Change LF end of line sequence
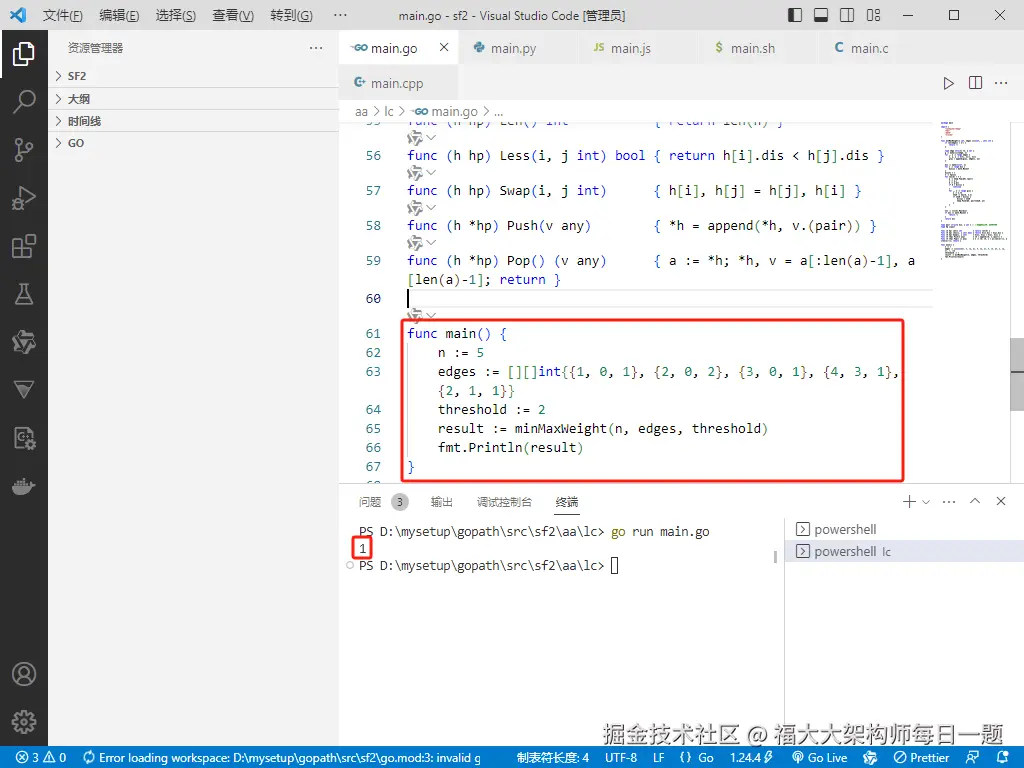 coord(659,758)
